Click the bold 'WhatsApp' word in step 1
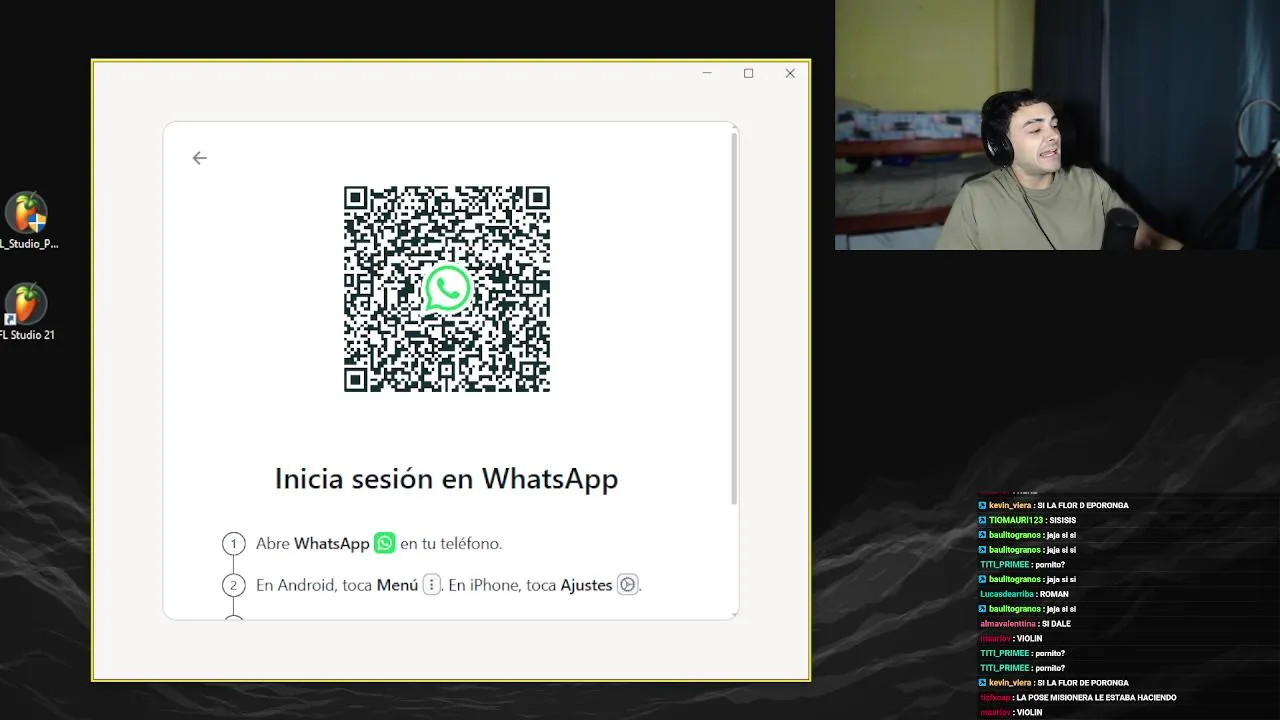1280x720 pixels. point(332,544)
